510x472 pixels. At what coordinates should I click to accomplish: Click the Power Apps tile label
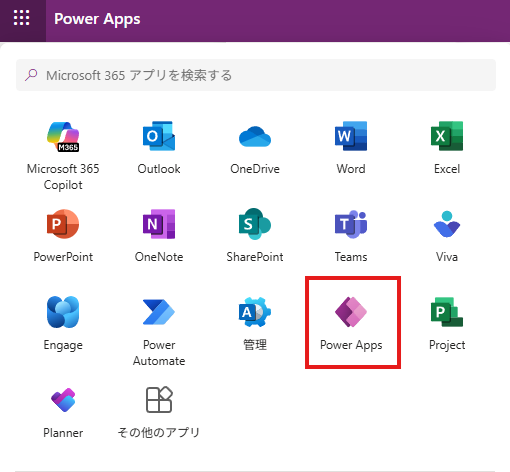351,345
